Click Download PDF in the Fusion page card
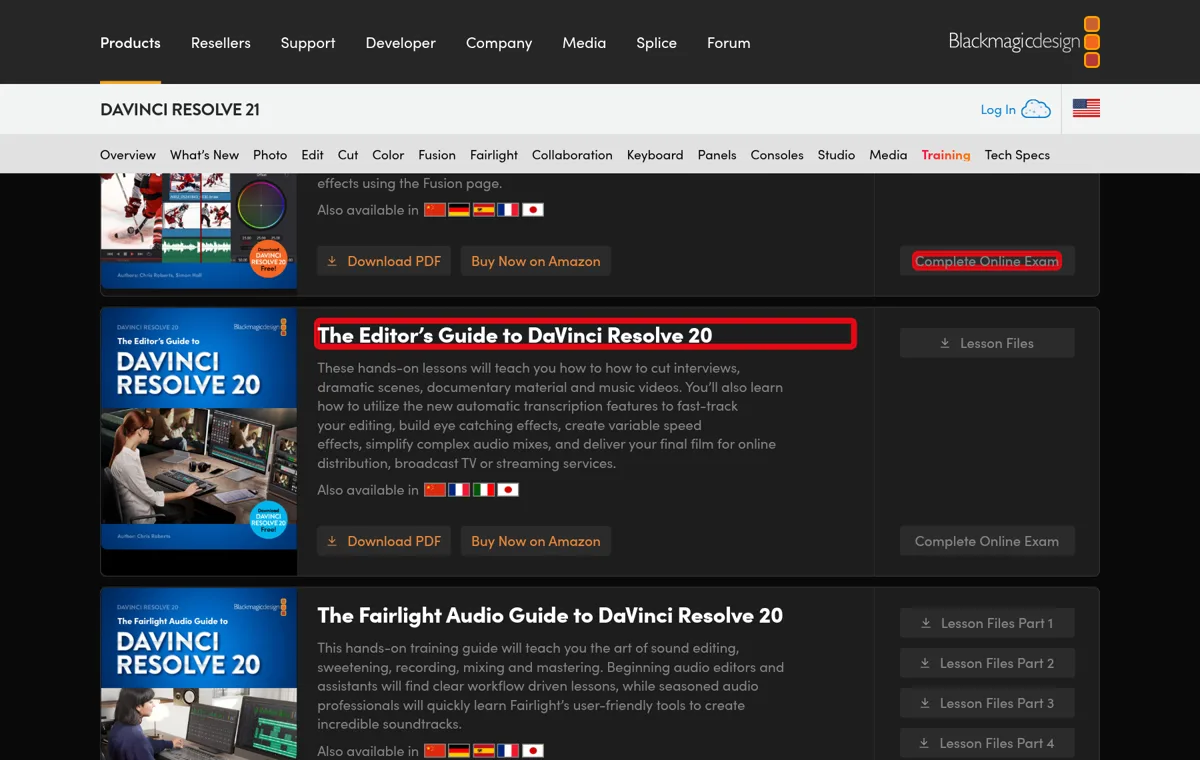 (x=384, y=261)
